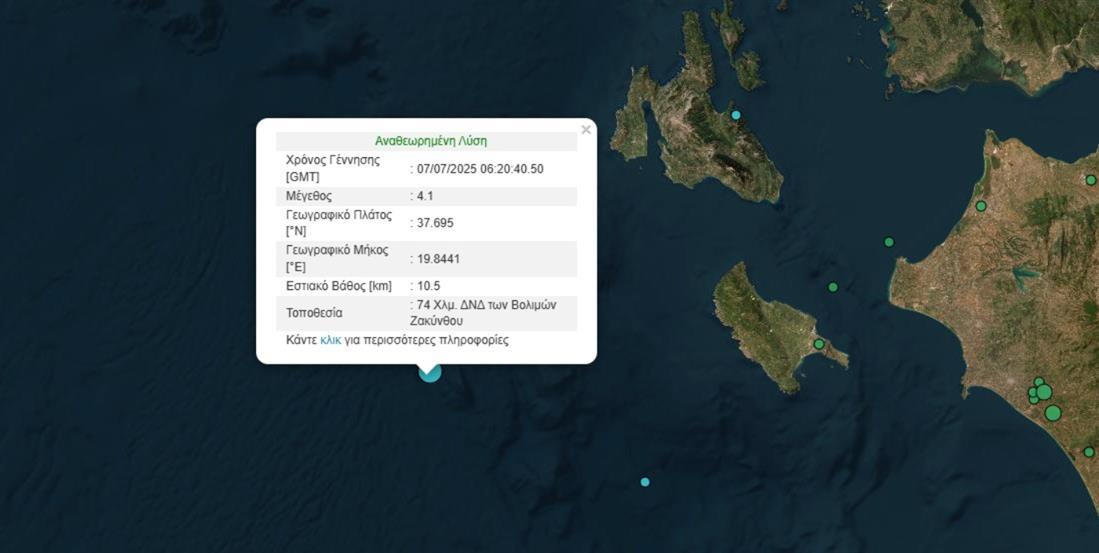Open the 'κλικ' link for more information
This screenshot has width=1099, height=553.
click(330, 340)
